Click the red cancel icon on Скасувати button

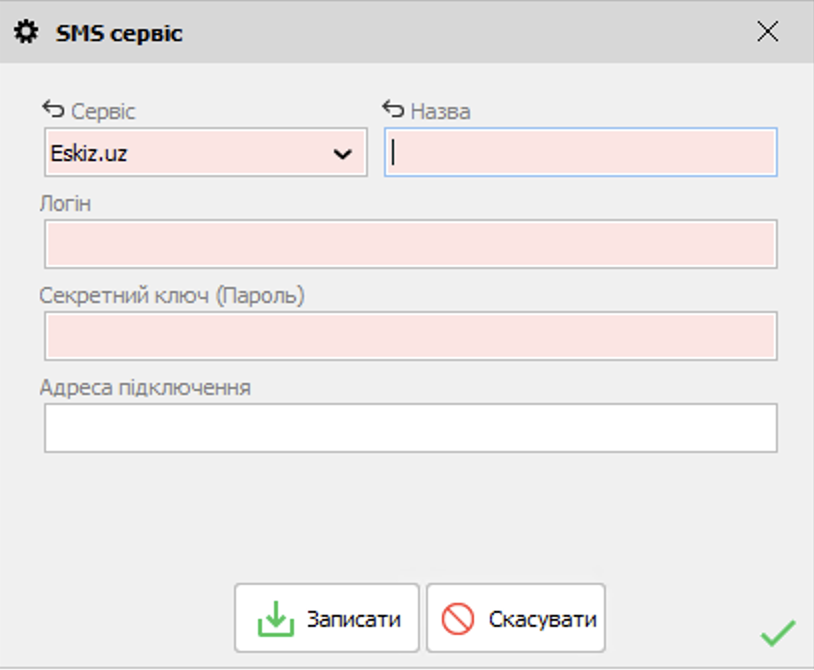(458, 617)
